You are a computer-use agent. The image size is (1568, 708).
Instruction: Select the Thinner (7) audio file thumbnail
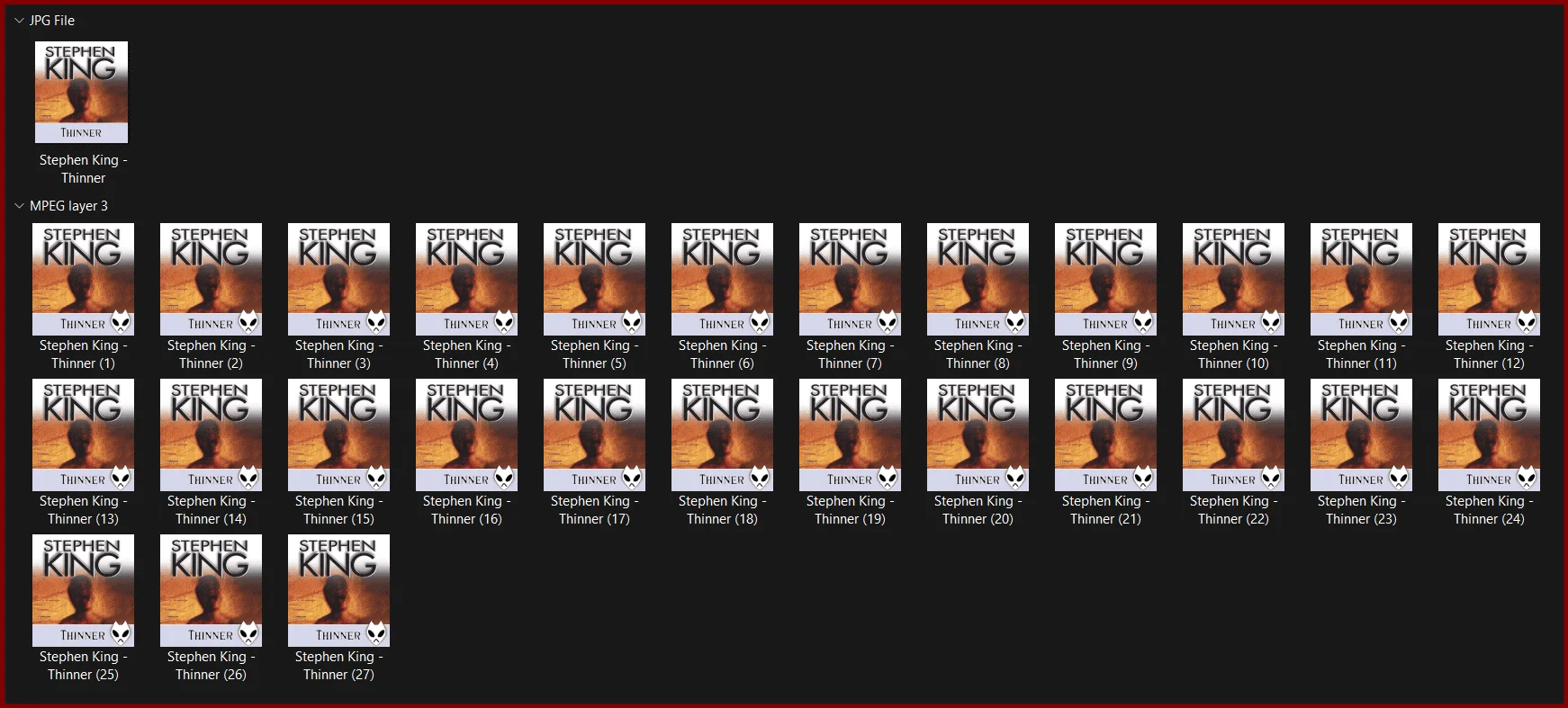[850, 279]
